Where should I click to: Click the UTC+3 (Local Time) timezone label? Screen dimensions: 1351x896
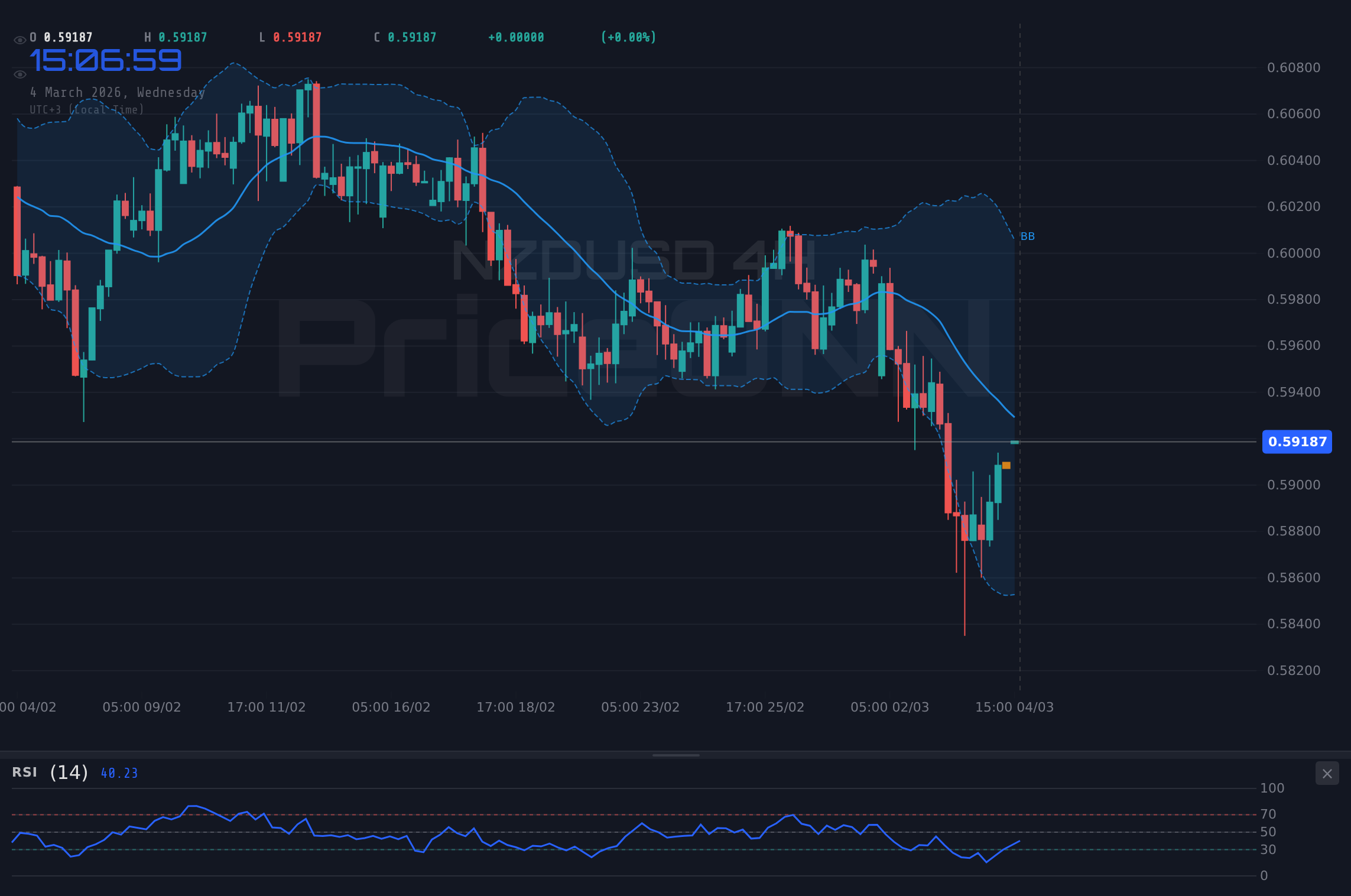pos(86,109)
